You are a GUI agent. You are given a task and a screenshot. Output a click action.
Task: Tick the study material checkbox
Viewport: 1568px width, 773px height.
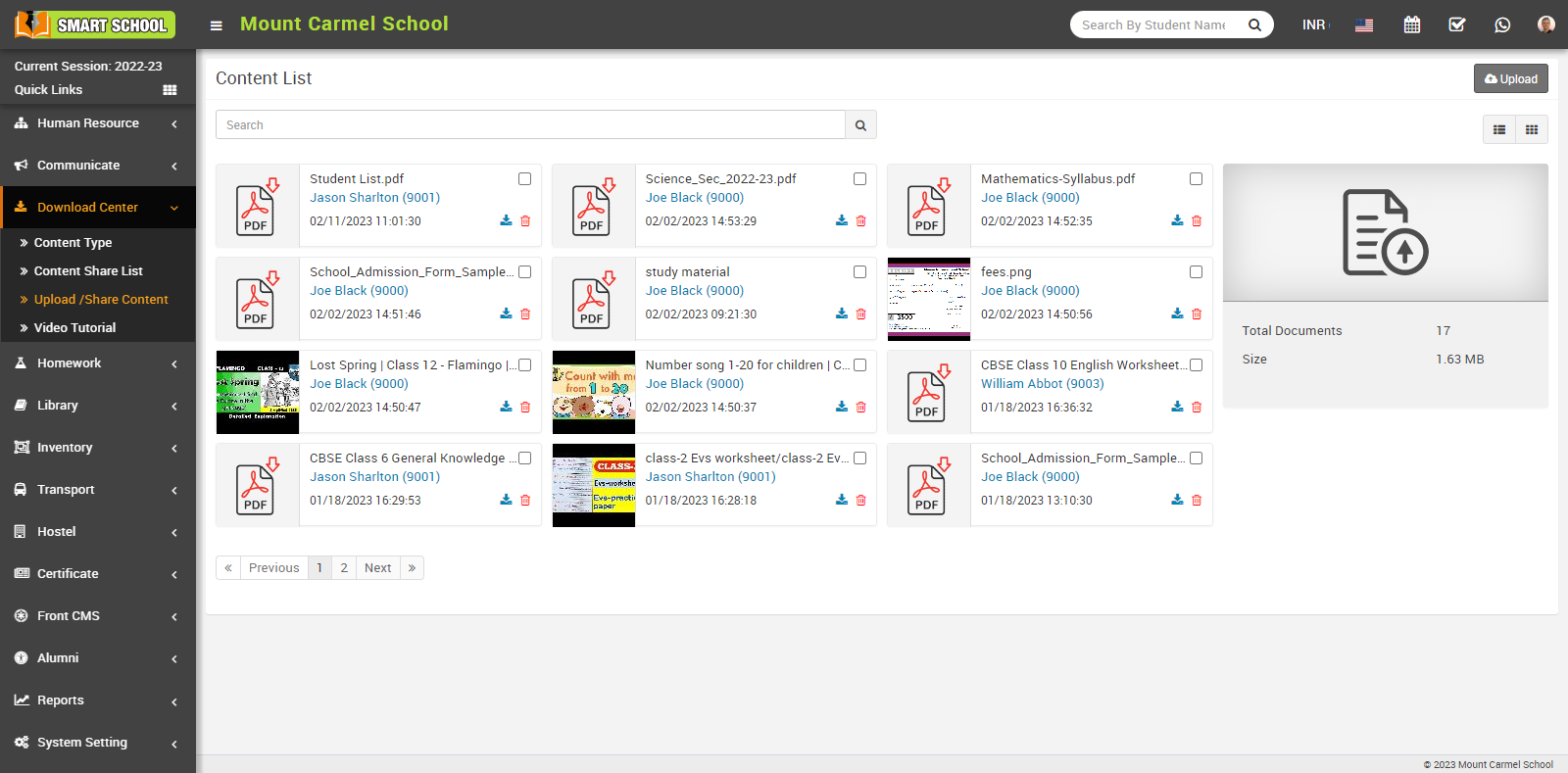859,271
